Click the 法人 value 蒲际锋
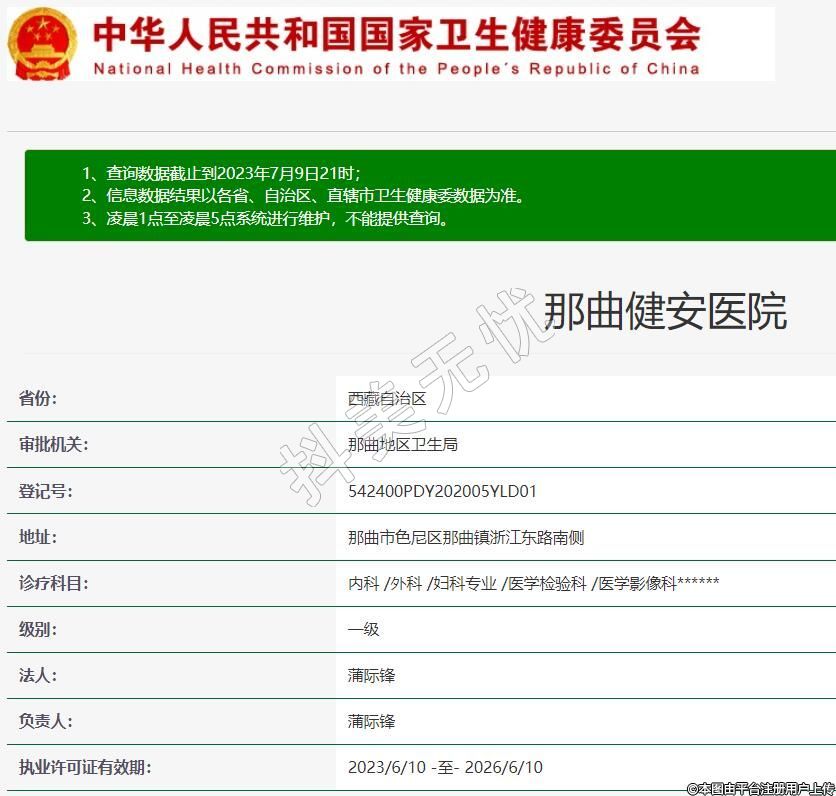 click(x=372, y=675)
